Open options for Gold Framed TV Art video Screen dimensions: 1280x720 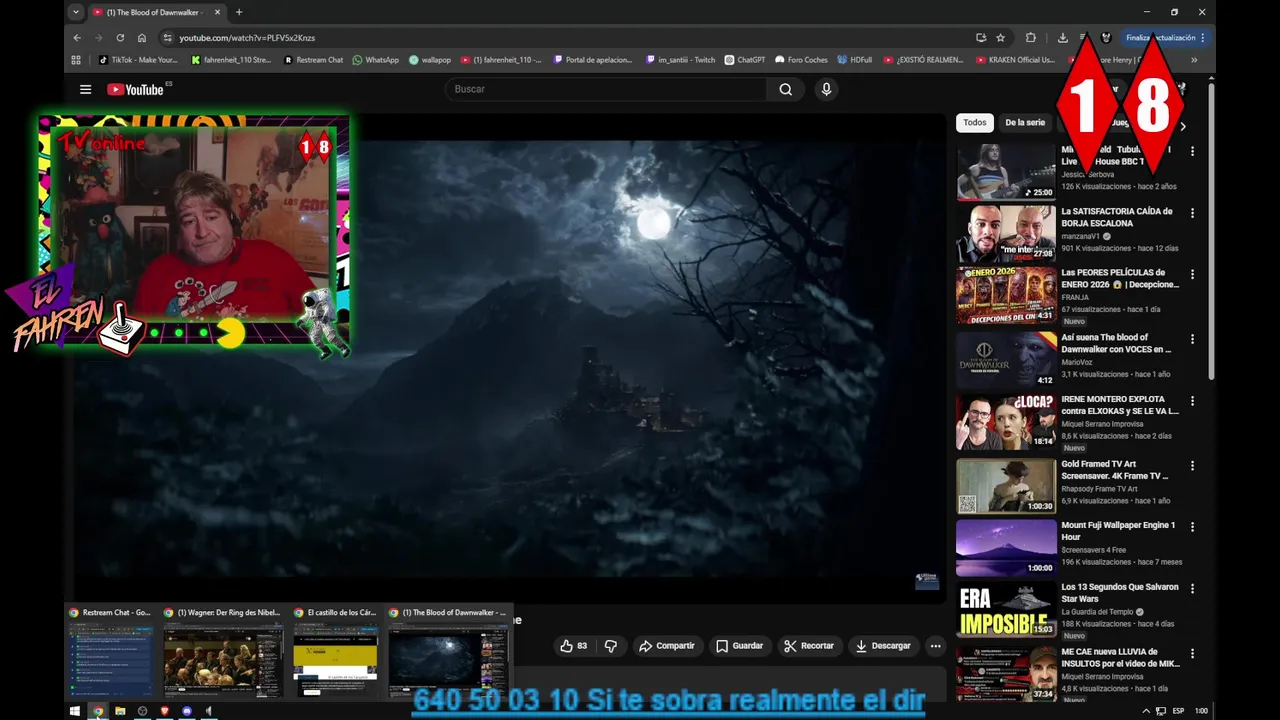1192,465
